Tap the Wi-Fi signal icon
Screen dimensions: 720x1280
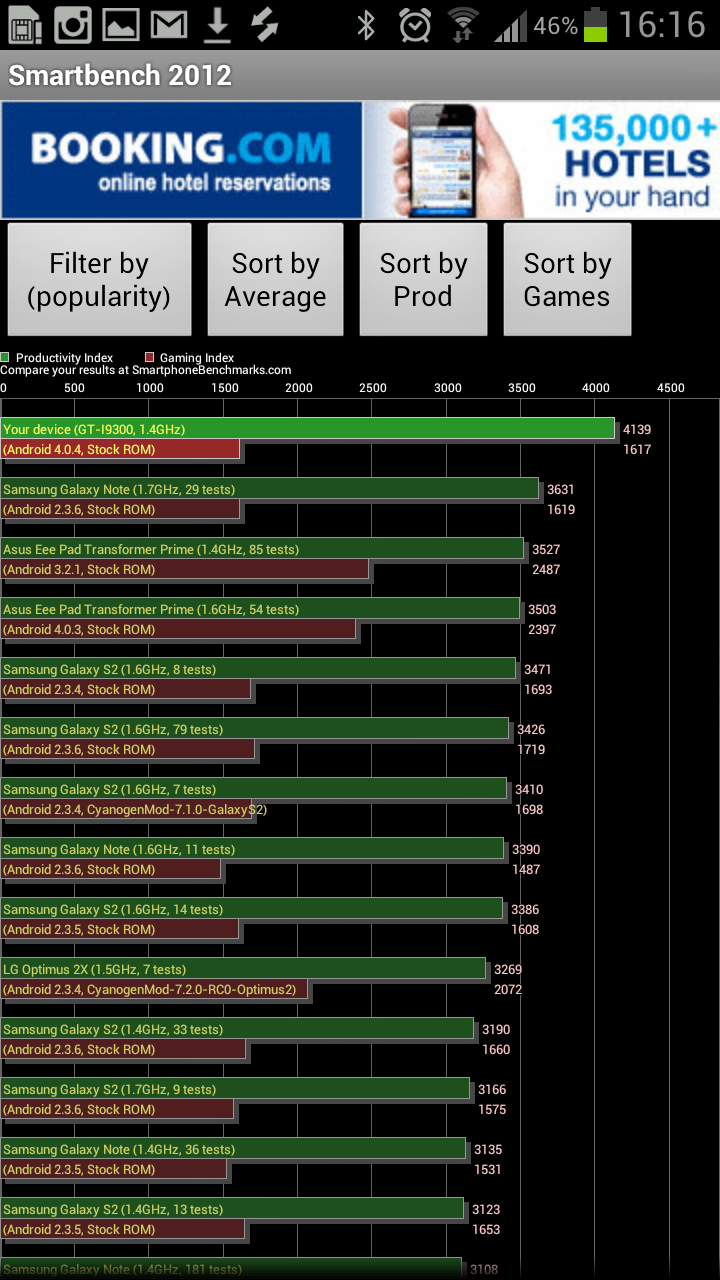[x=462, y=25]
